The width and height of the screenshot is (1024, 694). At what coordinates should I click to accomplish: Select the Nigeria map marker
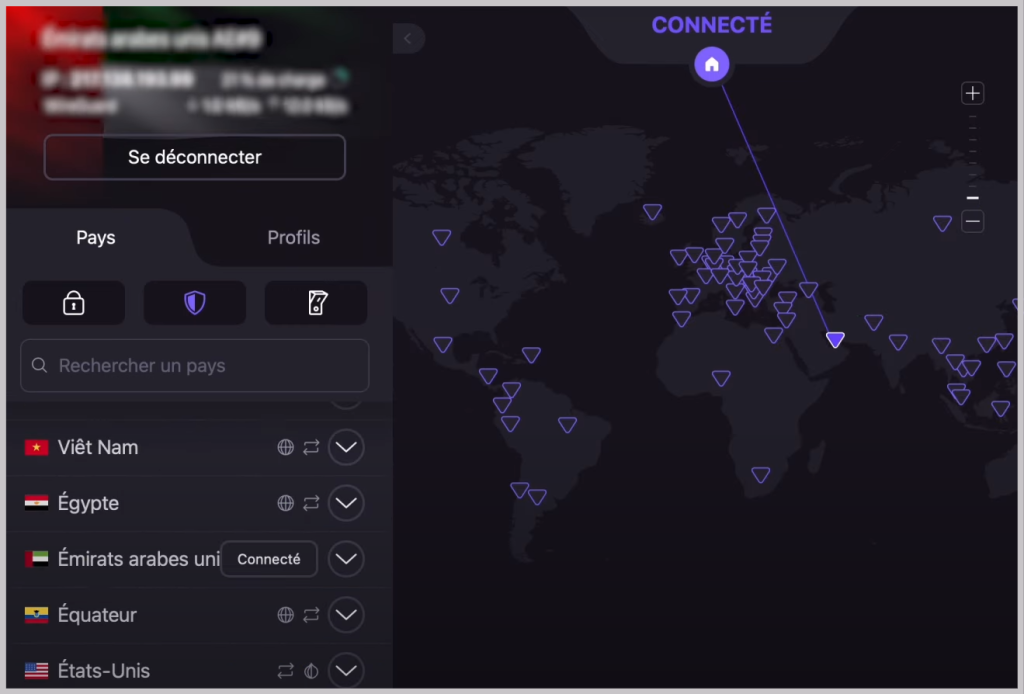coord(721,378)
